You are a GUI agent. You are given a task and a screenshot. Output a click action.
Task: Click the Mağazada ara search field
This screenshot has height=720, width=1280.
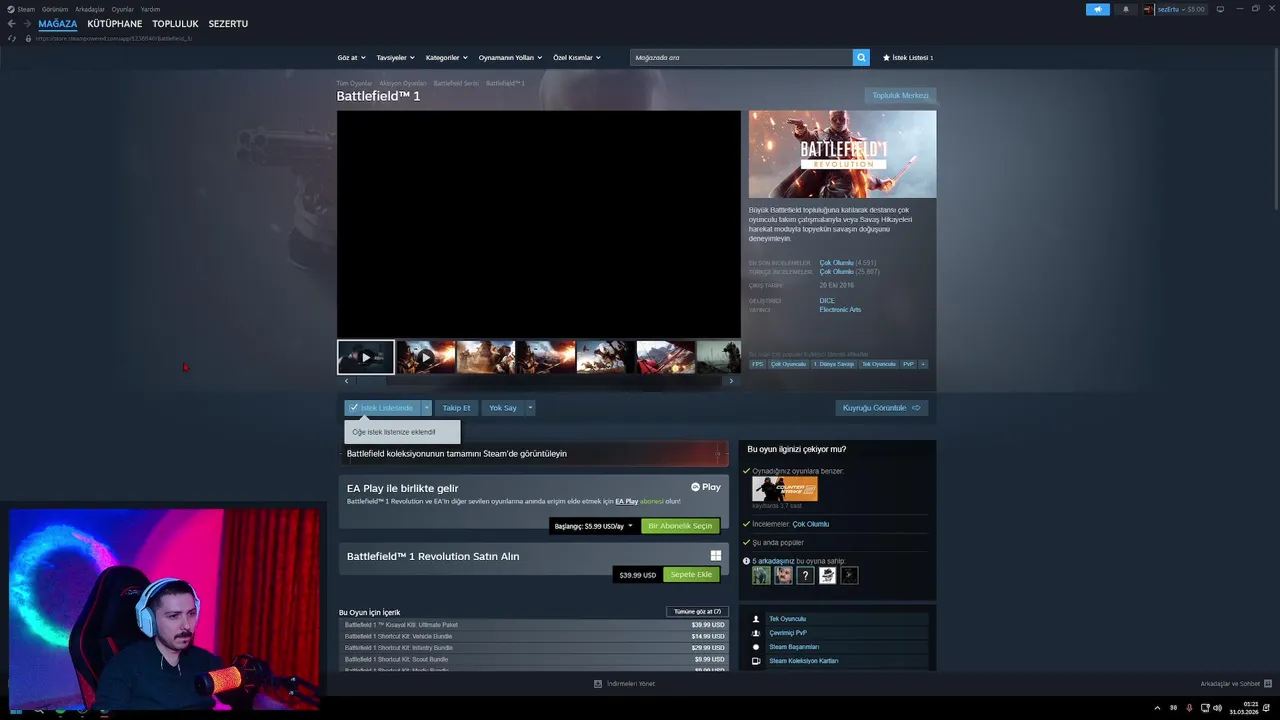[x=742, y=57]
